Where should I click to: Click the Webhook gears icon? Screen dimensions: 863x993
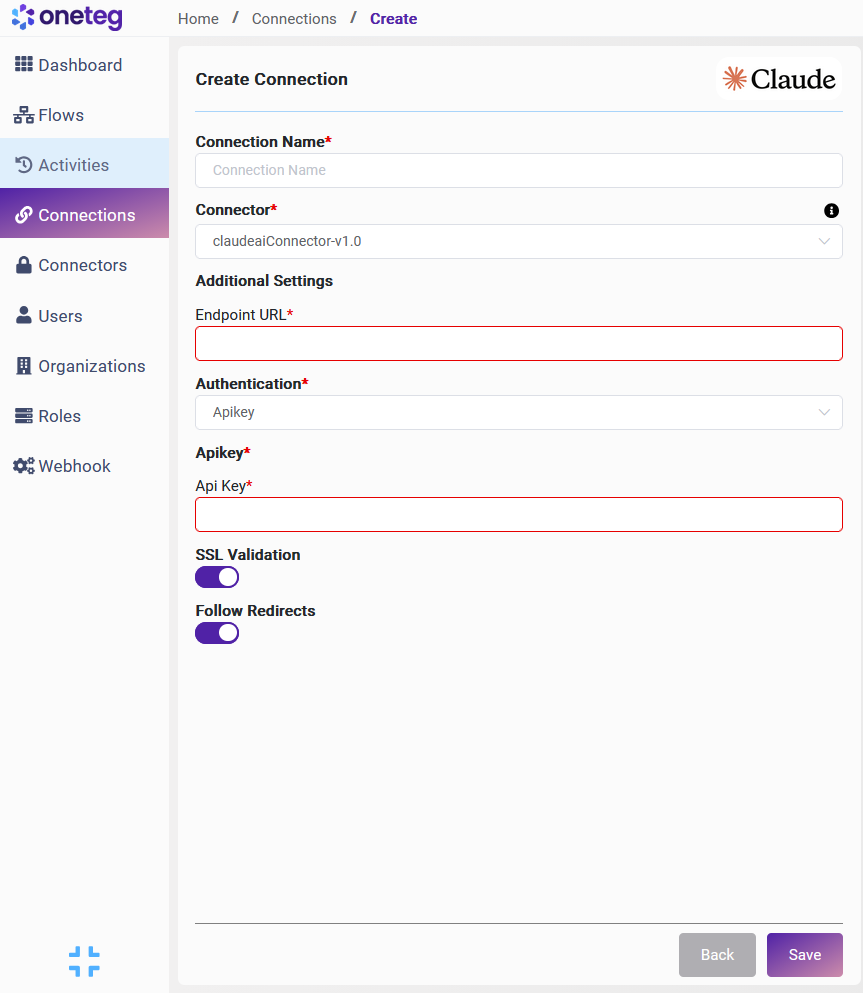[x=24, y=466]
